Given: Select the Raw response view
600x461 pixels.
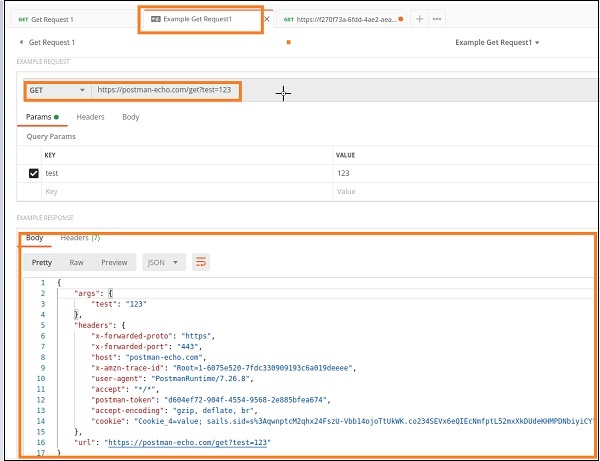Looking at the screenshot, I should pyautogui.click(x=76, y=262).
